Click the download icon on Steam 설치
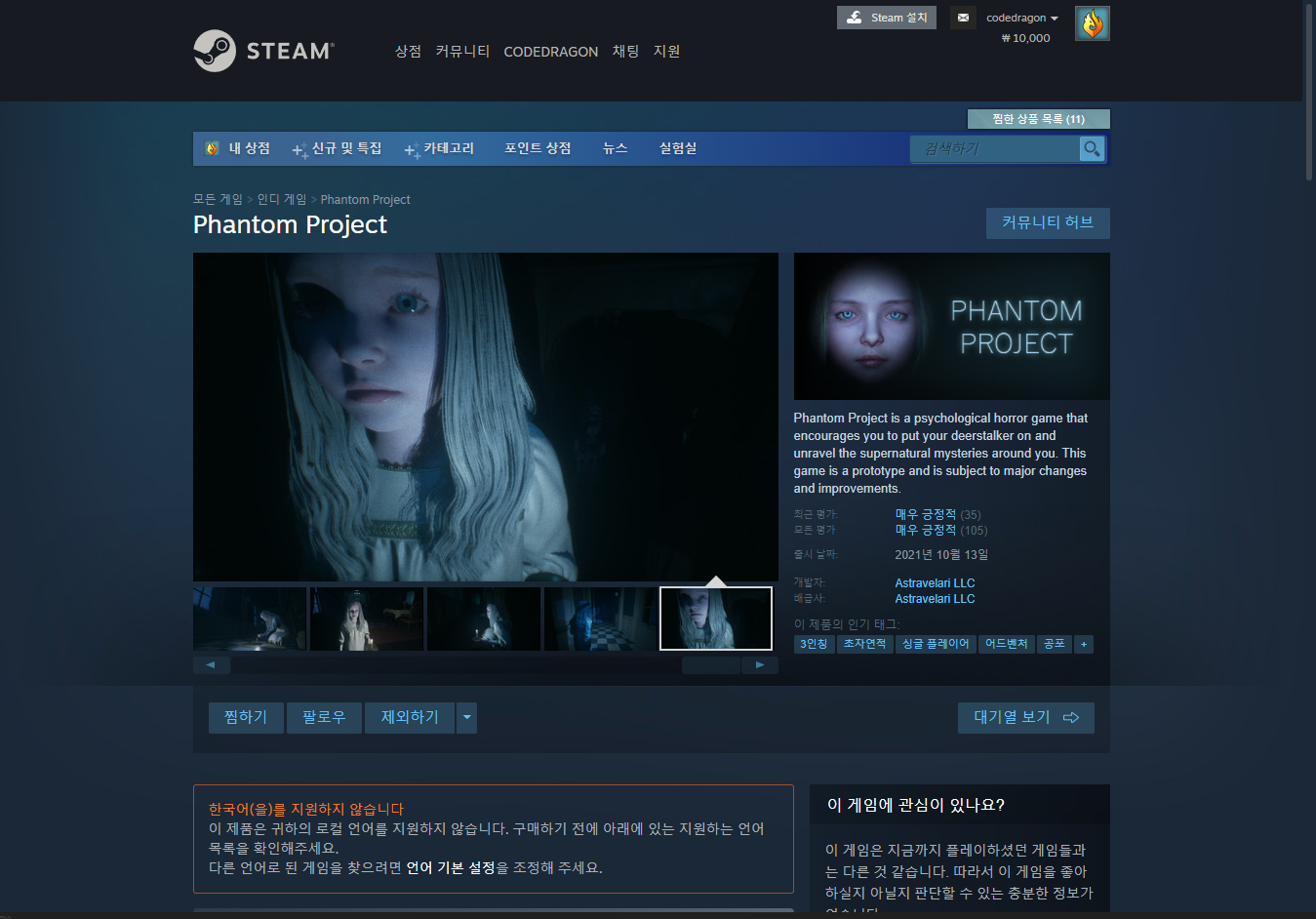The image size is (1316, 919). point(854,18)
